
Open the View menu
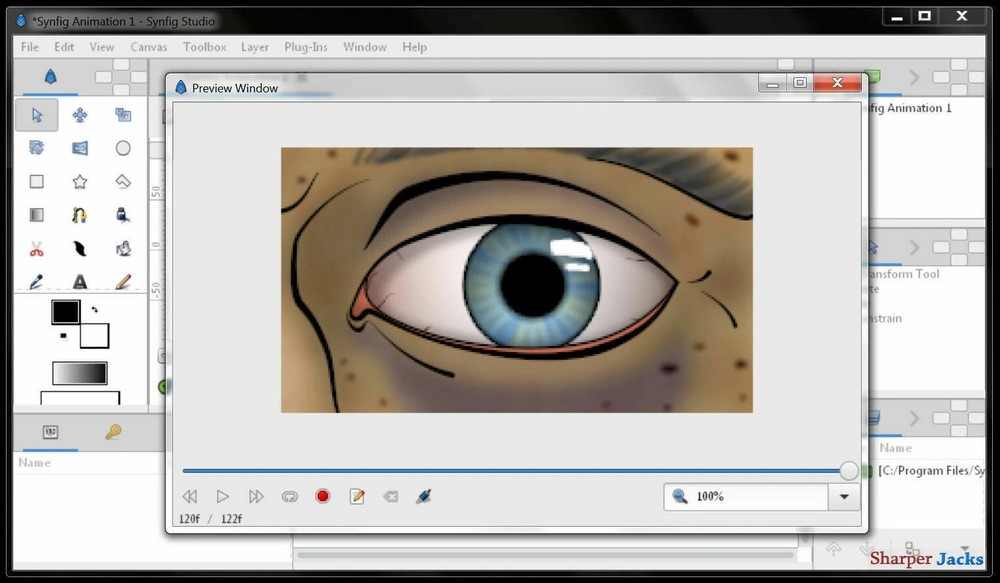101,47
